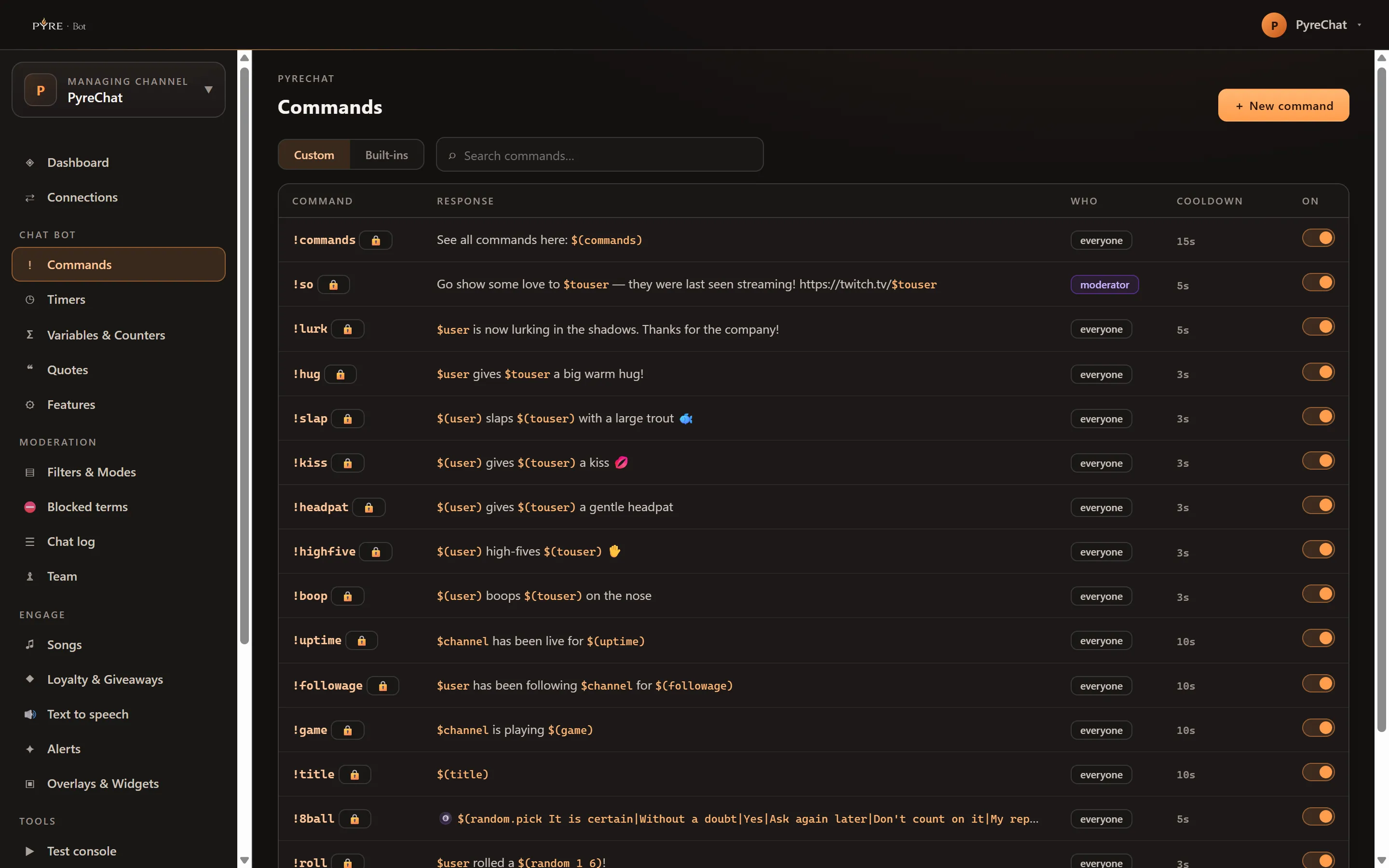
Task: Switch to the Built-ins tab
Action: 386,155
